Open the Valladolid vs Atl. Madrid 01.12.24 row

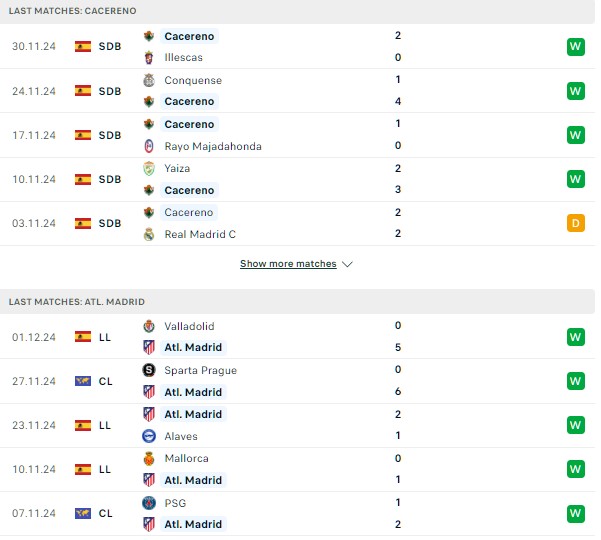tap(297, 337)
